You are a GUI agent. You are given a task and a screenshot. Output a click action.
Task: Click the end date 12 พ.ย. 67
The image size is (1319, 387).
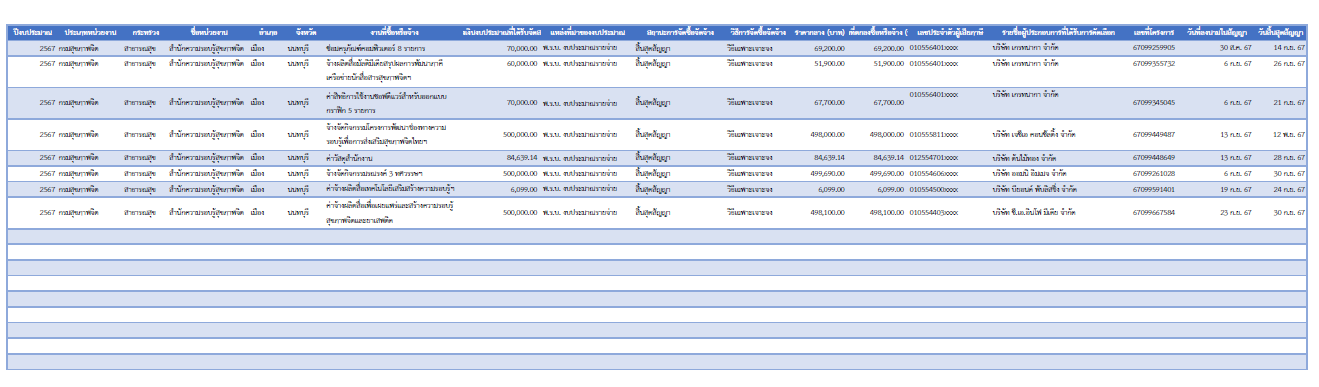tap(1289, 135)
